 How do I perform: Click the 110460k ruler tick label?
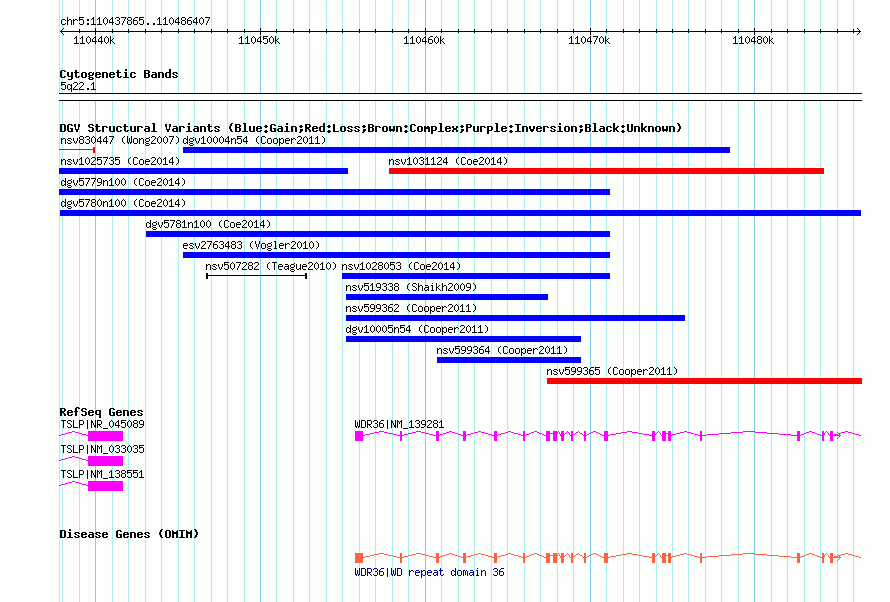point(424,40)
